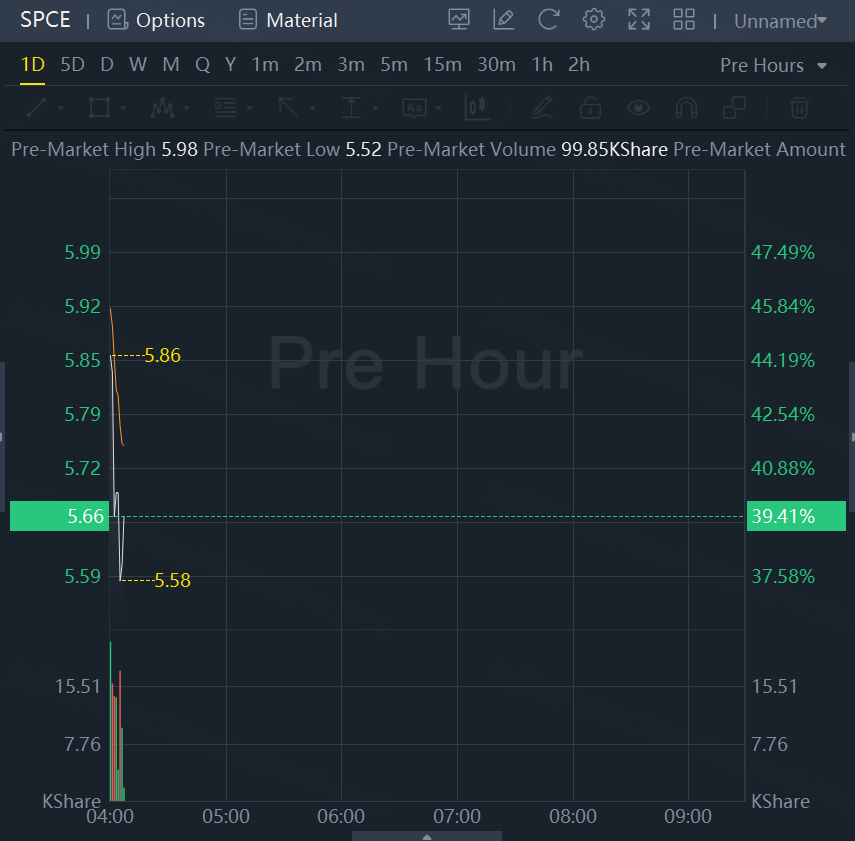Image resolution: width=855 pixels, height=841 pixels.
Task: Select the 1h interval
Action: [x=542, y=65]
